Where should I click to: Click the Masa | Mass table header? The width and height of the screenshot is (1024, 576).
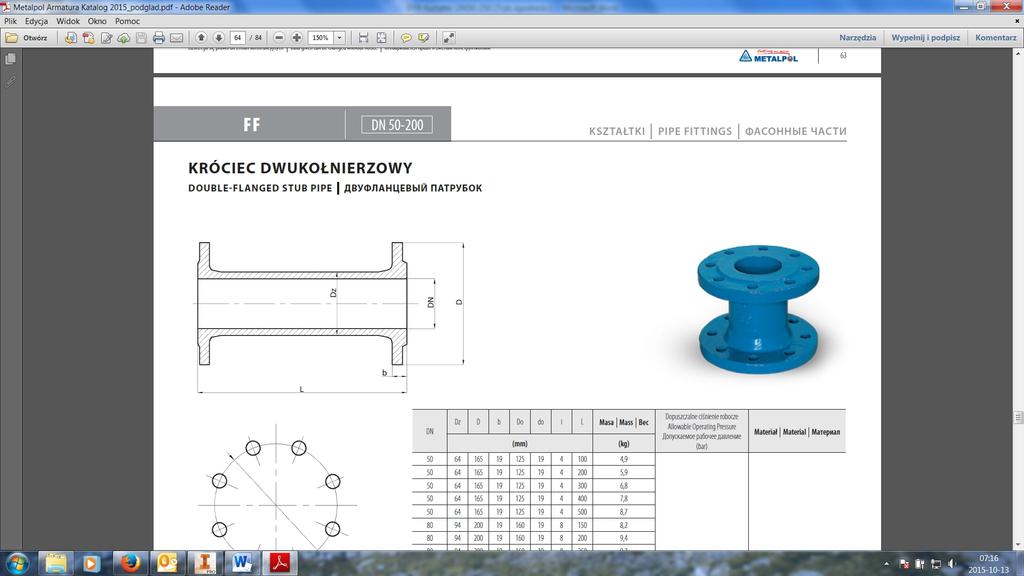624,423
